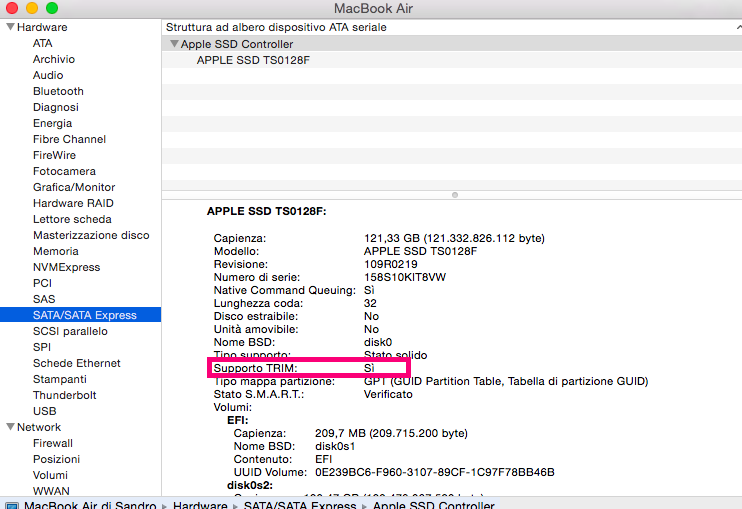Select the APPLE SSD TS0128F device row
Image resolution: width=742 pixels, height=509 pixels.
451,60
